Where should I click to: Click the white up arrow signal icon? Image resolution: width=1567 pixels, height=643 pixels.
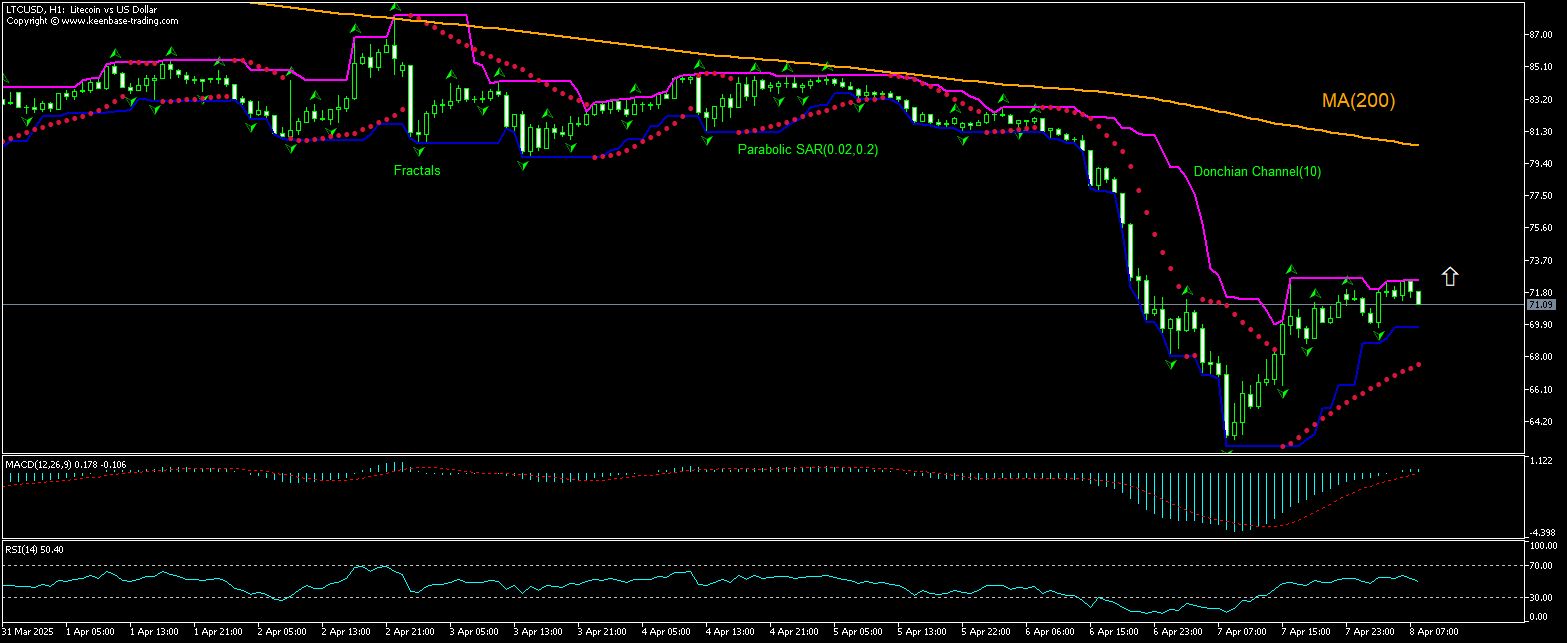point(1449,277)
